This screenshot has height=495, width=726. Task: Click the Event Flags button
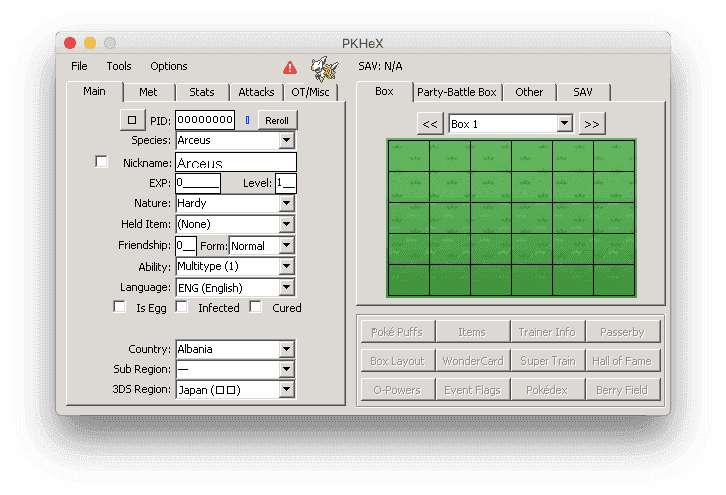click(x=472, y=389)
